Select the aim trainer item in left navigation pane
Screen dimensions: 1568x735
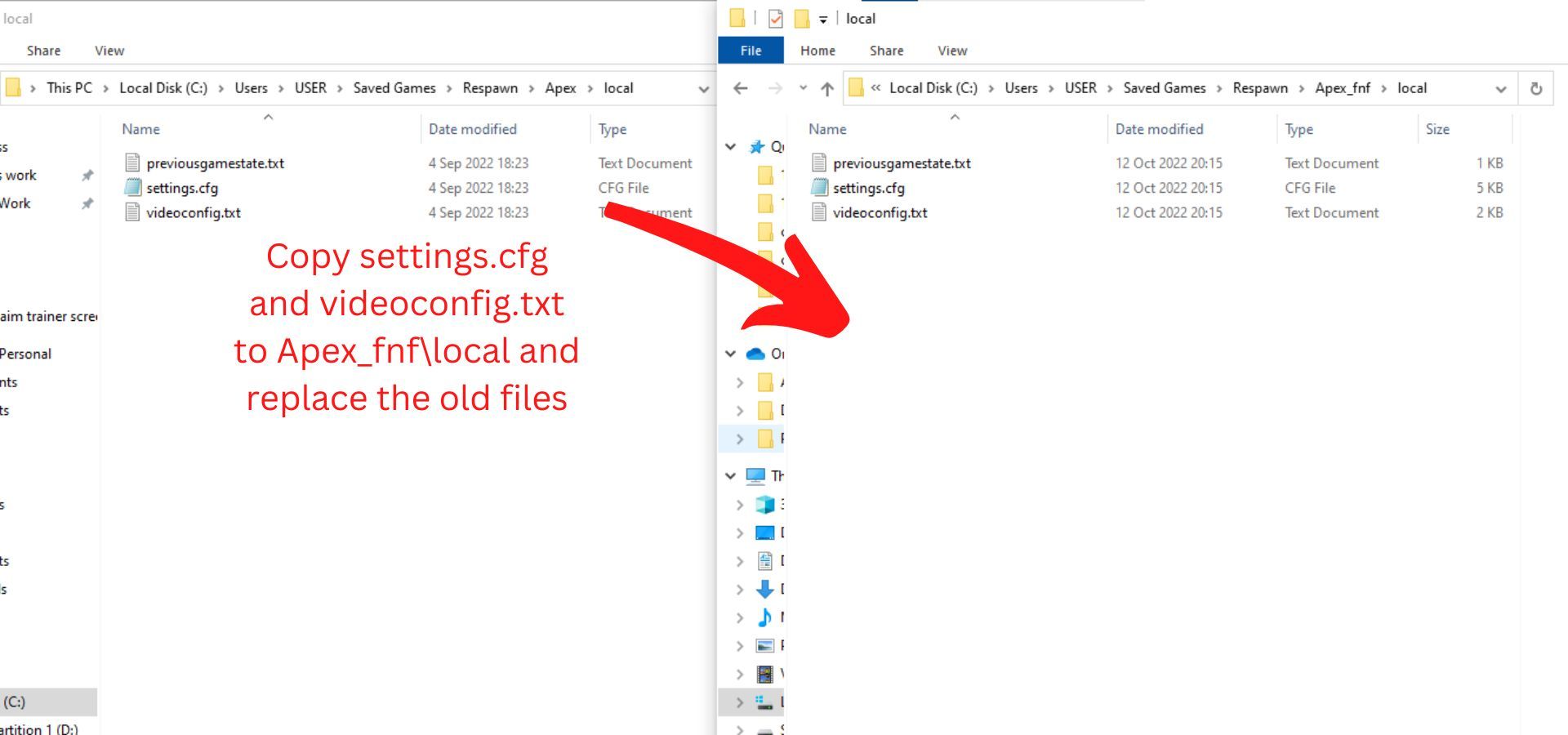click(x=48, y=316)
